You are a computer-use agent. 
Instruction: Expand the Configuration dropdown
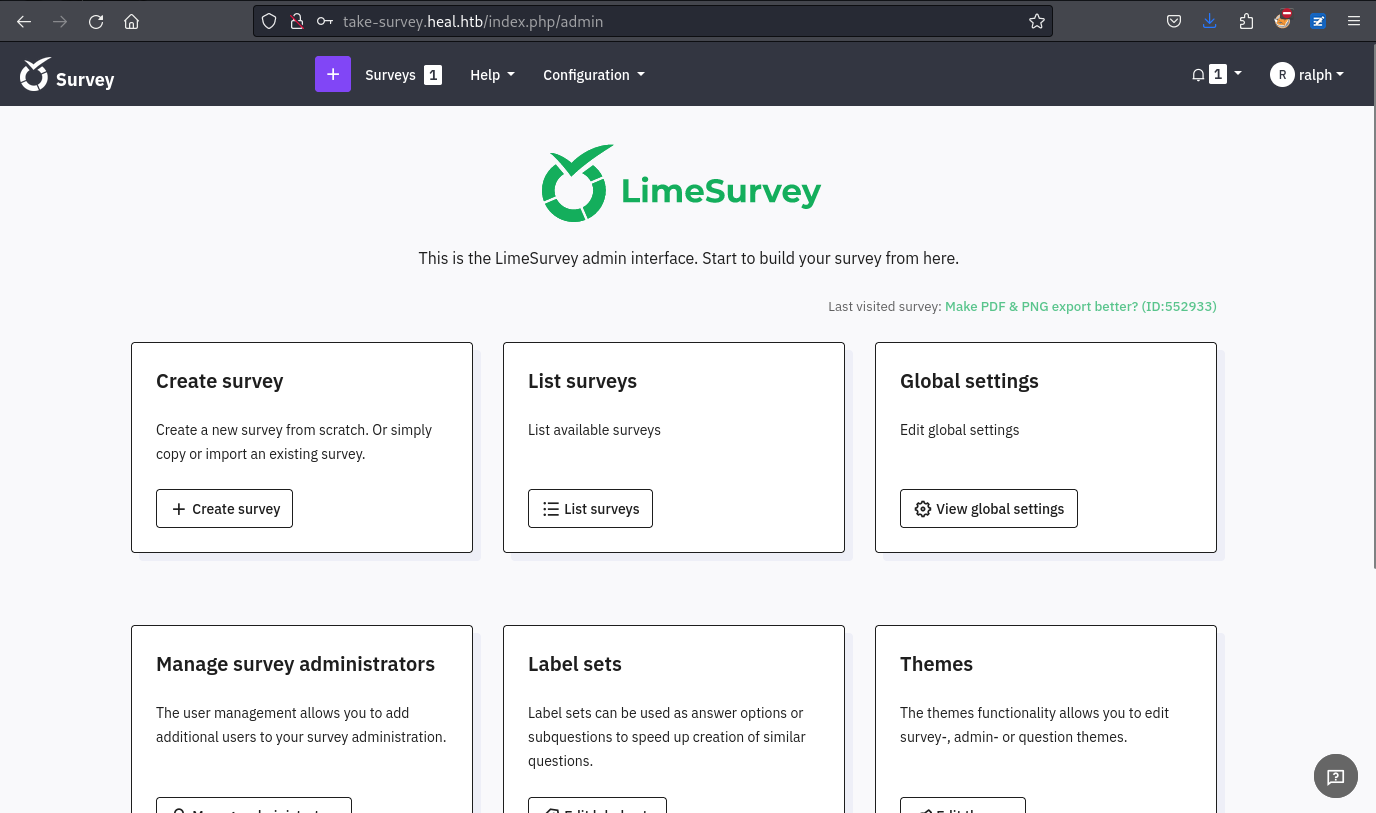(x=594, y=75)
